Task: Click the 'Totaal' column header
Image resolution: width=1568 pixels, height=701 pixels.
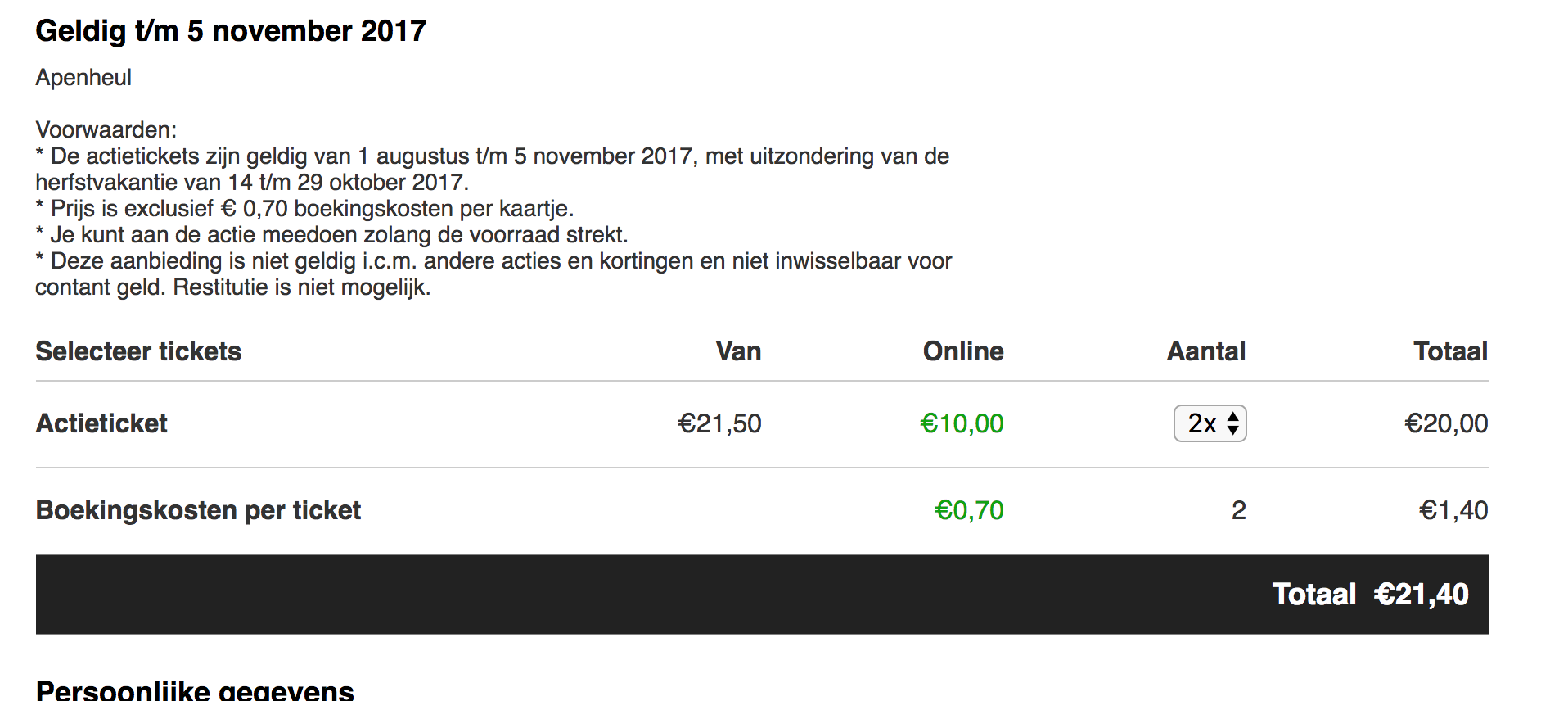Action: (1450, 351)
